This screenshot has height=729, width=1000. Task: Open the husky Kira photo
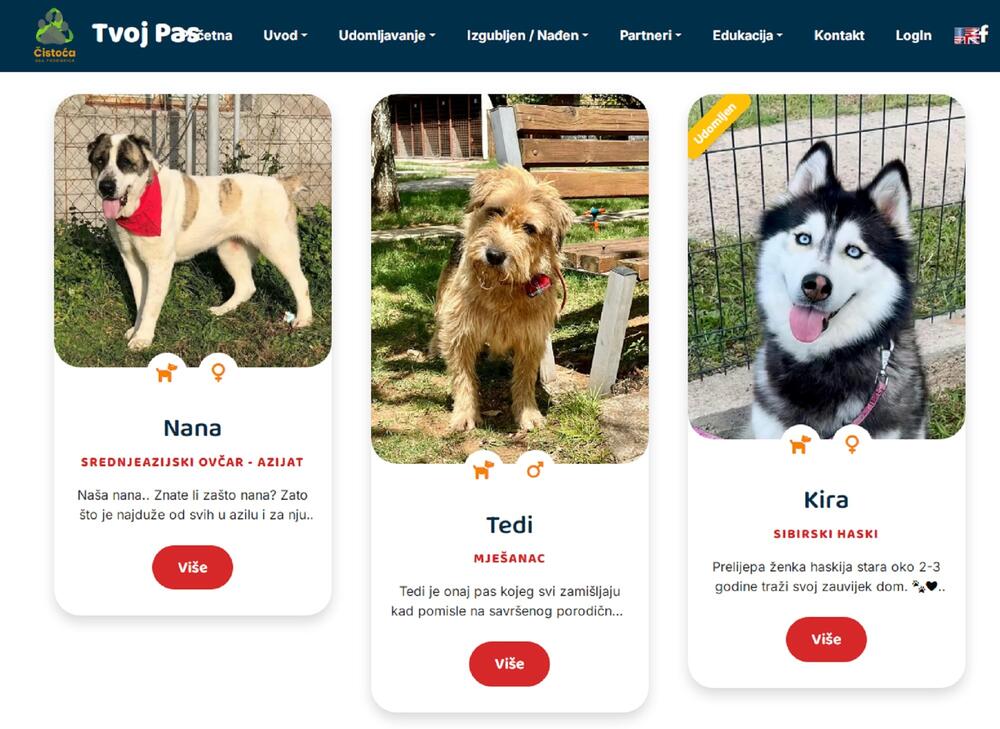[x=826, y=267]
